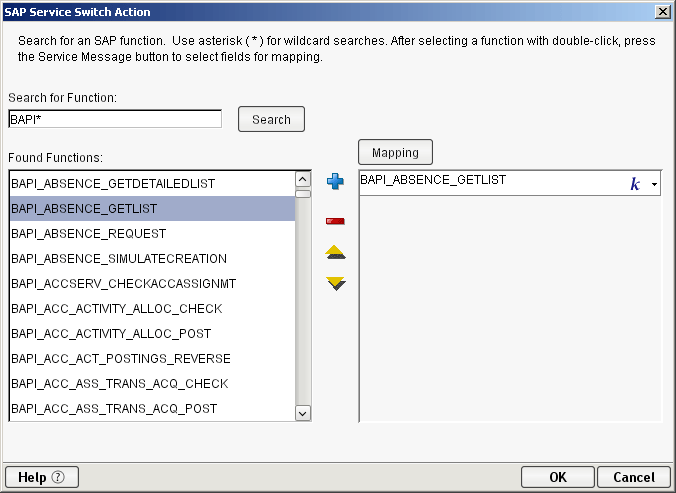
Task: Move selected function up with yellow arrow
Action: (335, 252)
